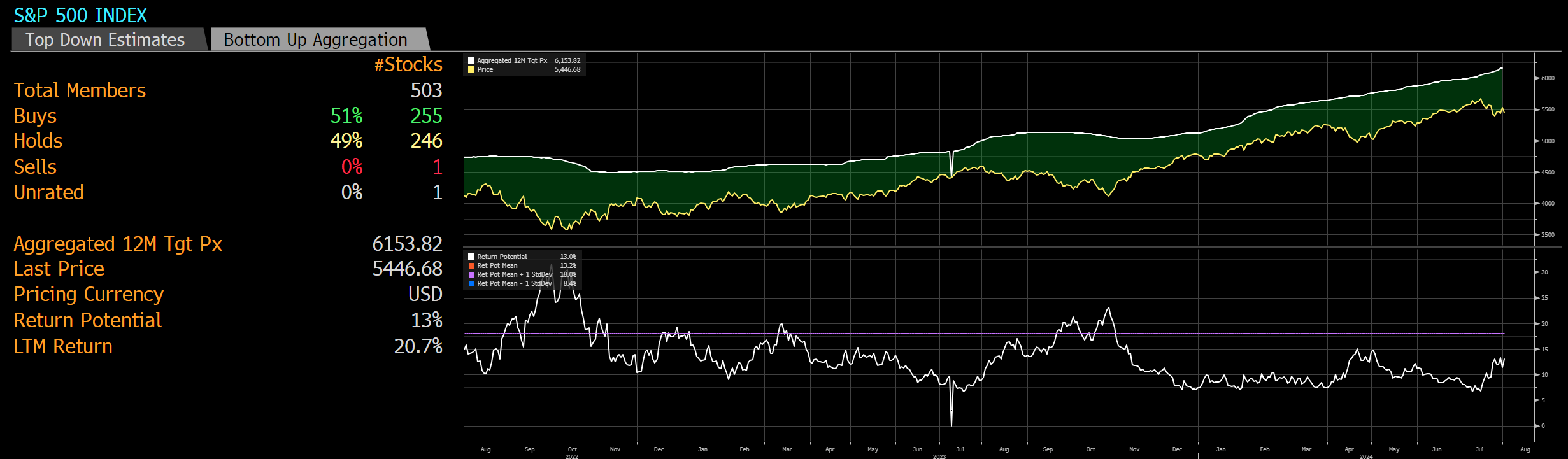Click the purple Mean + 1 StdDev swatch
The height and width of the screenshot is (459, 1568).
click(471, 275)
